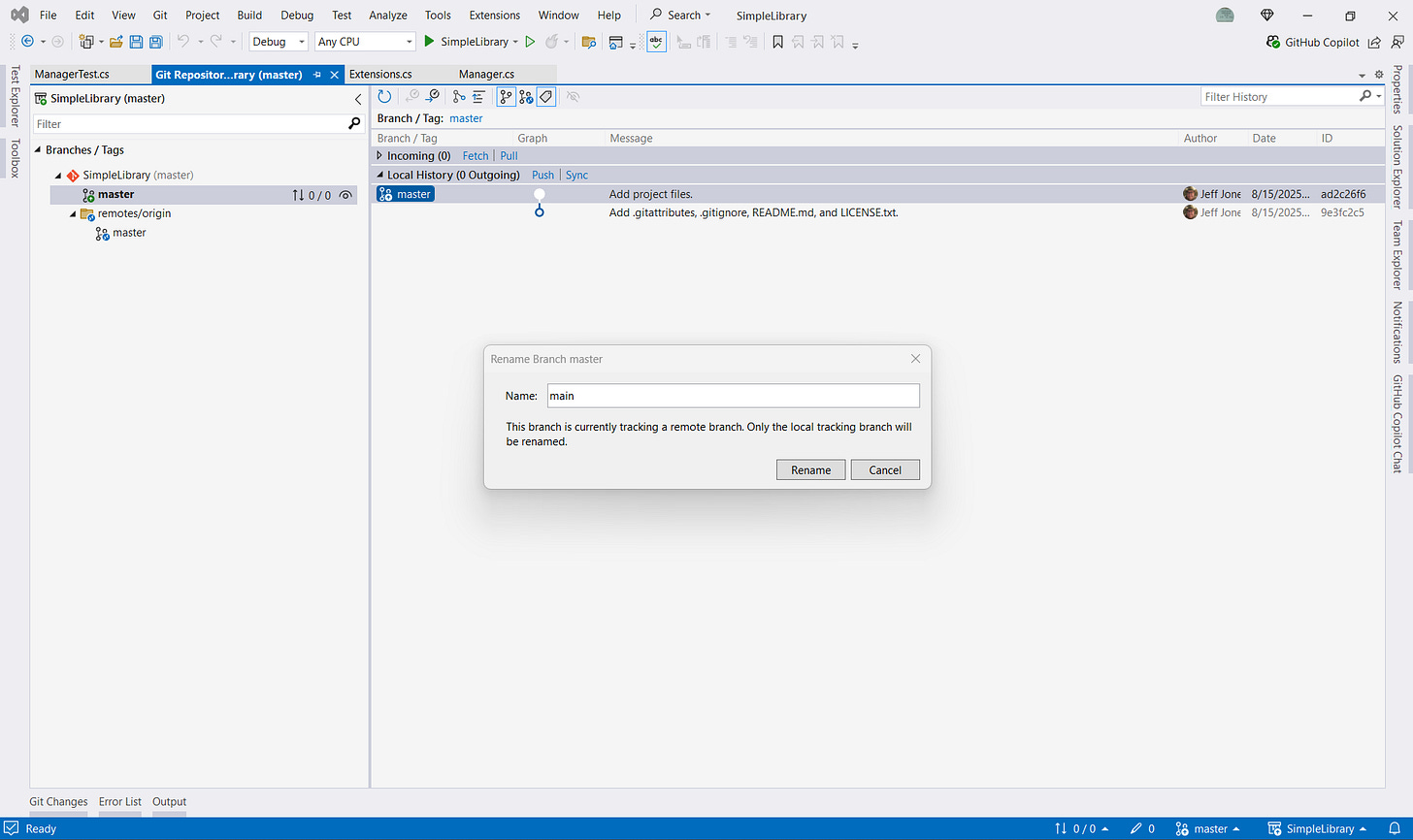
Task: Click the share/feedback icon beside GitHub Copilot
Action: coord(1374,42)
